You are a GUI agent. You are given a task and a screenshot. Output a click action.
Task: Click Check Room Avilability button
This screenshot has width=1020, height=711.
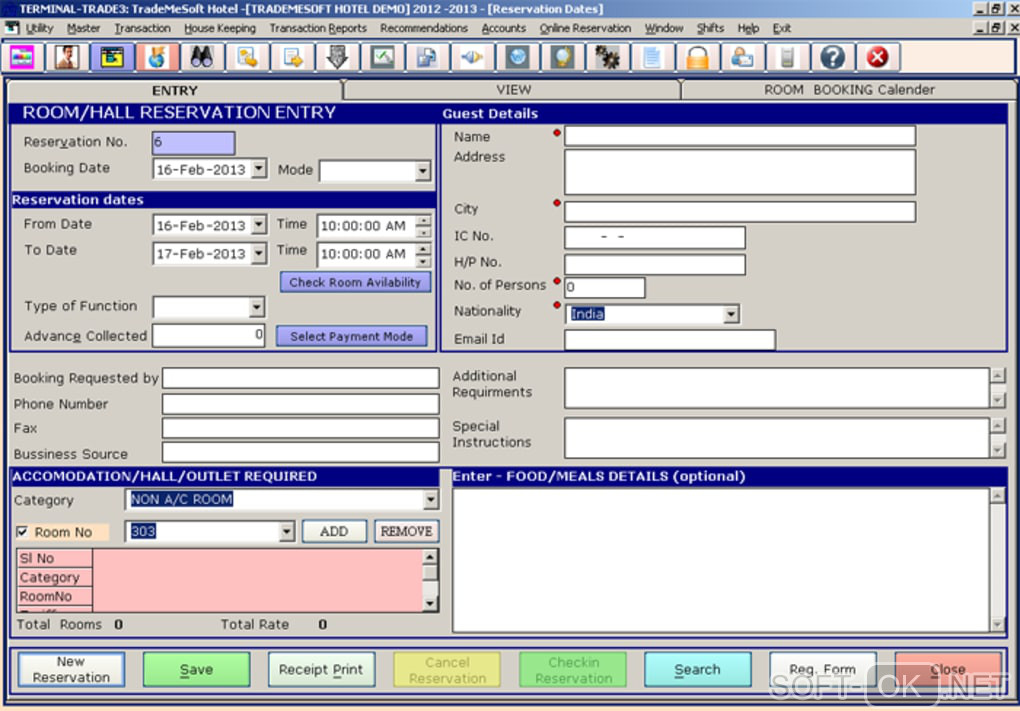coord(355,282)
